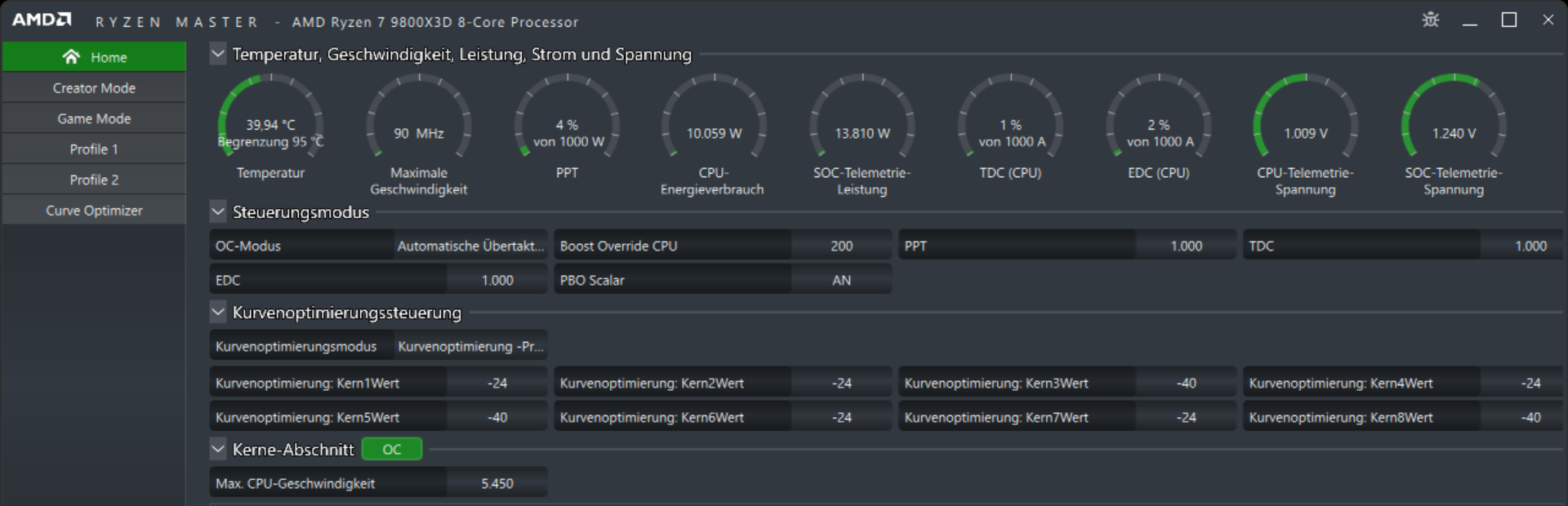Viewport: 1568px width, 506px height.
Task: Click Kern7Wert value -24
Action: [1186, 417]
